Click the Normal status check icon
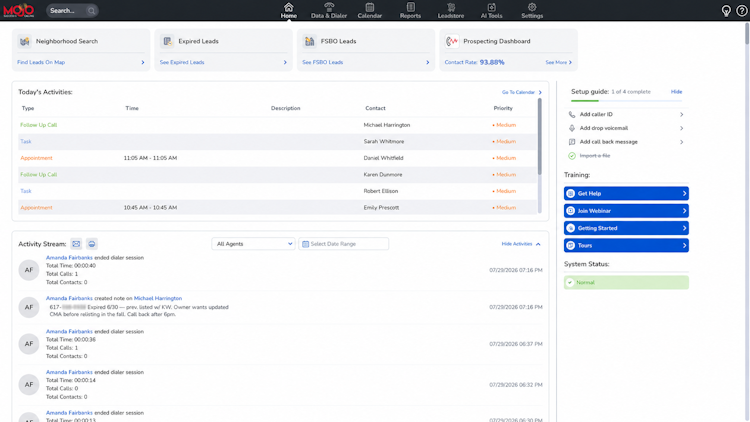Screen dimensions: 750x422 point(570,283)
